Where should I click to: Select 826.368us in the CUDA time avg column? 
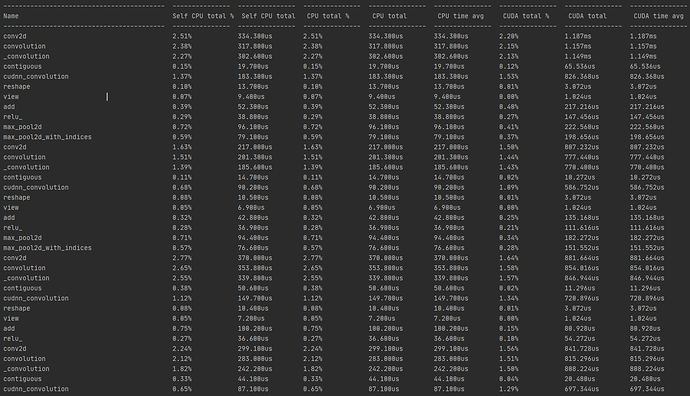click(647, 77)
